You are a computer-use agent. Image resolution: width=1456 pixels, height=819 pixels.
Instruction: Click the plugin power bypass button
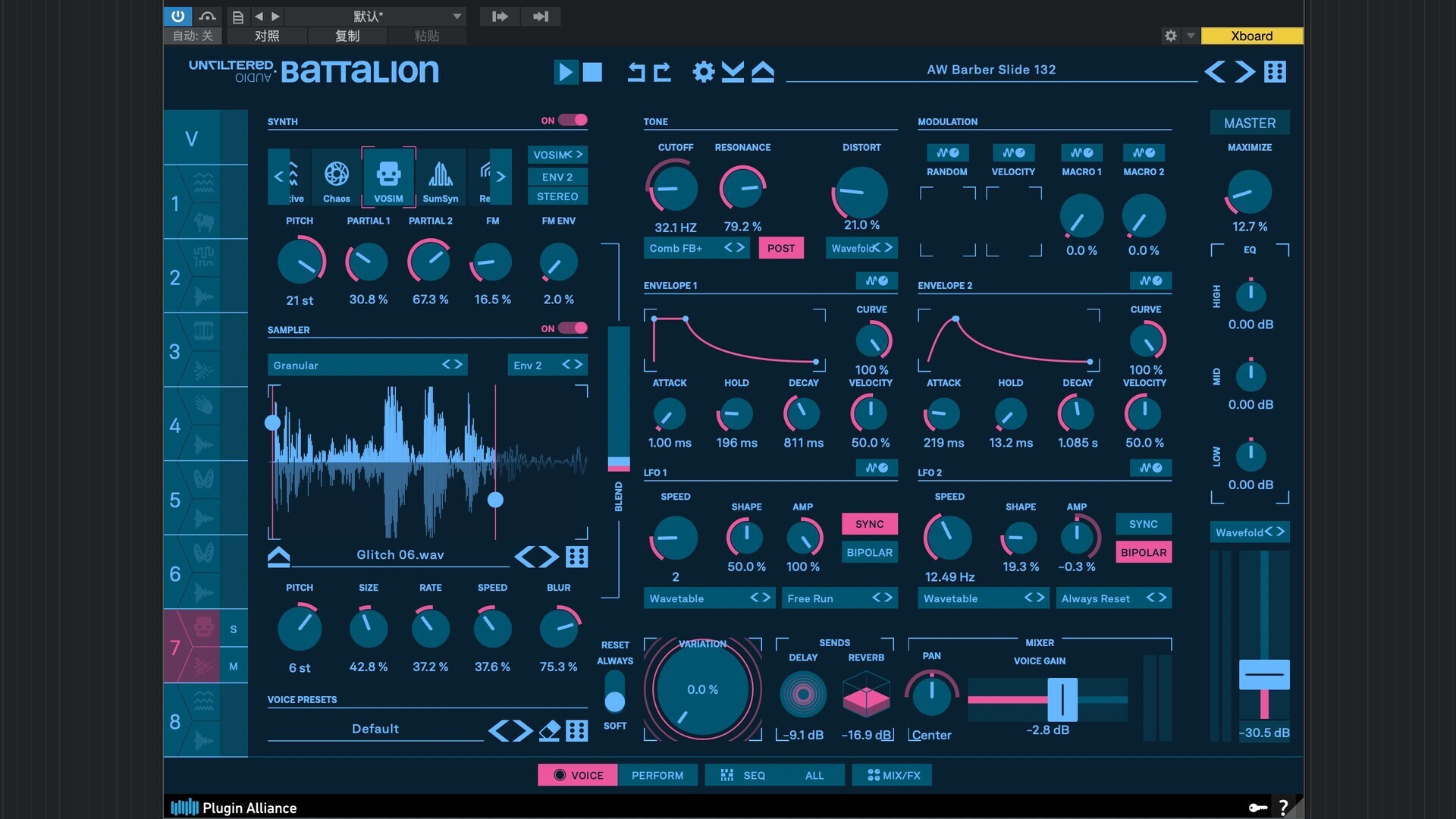[x=177, y=16]
